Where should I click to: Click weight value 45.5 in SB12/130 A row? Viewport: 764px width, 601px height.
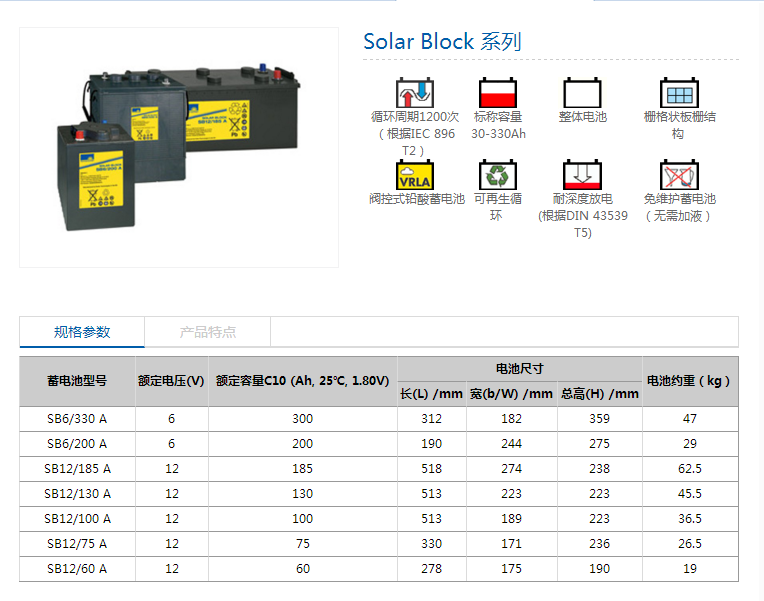click(690, 494)
